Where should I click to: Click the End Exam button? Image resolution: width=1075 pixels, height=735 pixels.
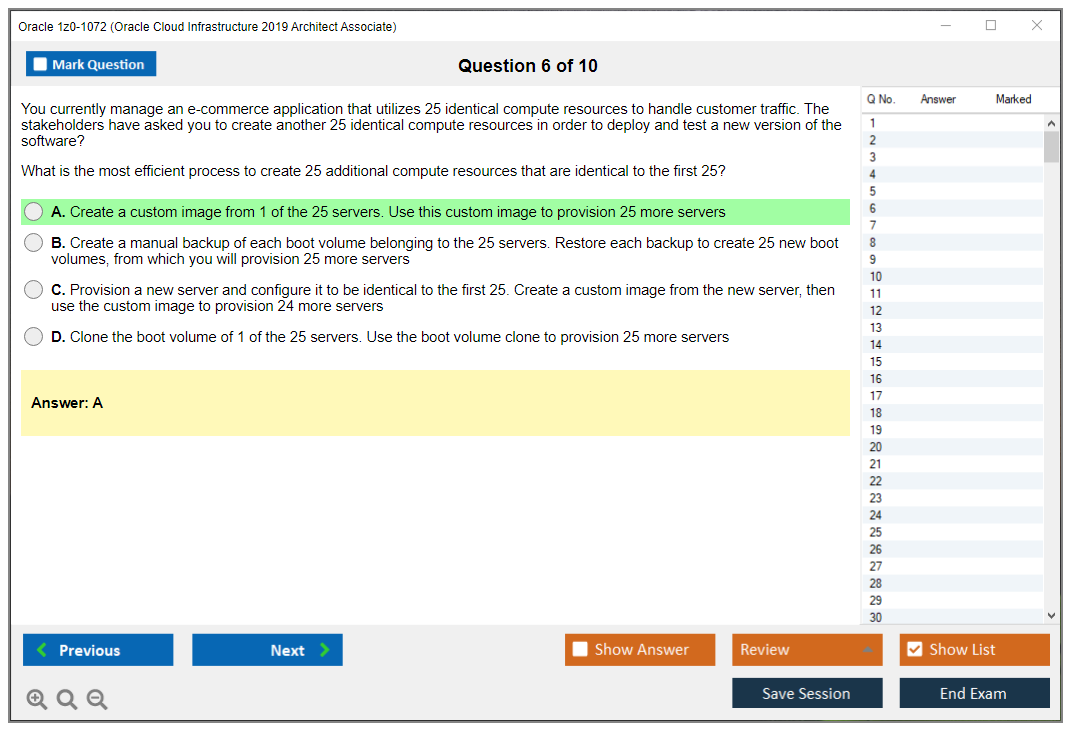tap(973, 693)
